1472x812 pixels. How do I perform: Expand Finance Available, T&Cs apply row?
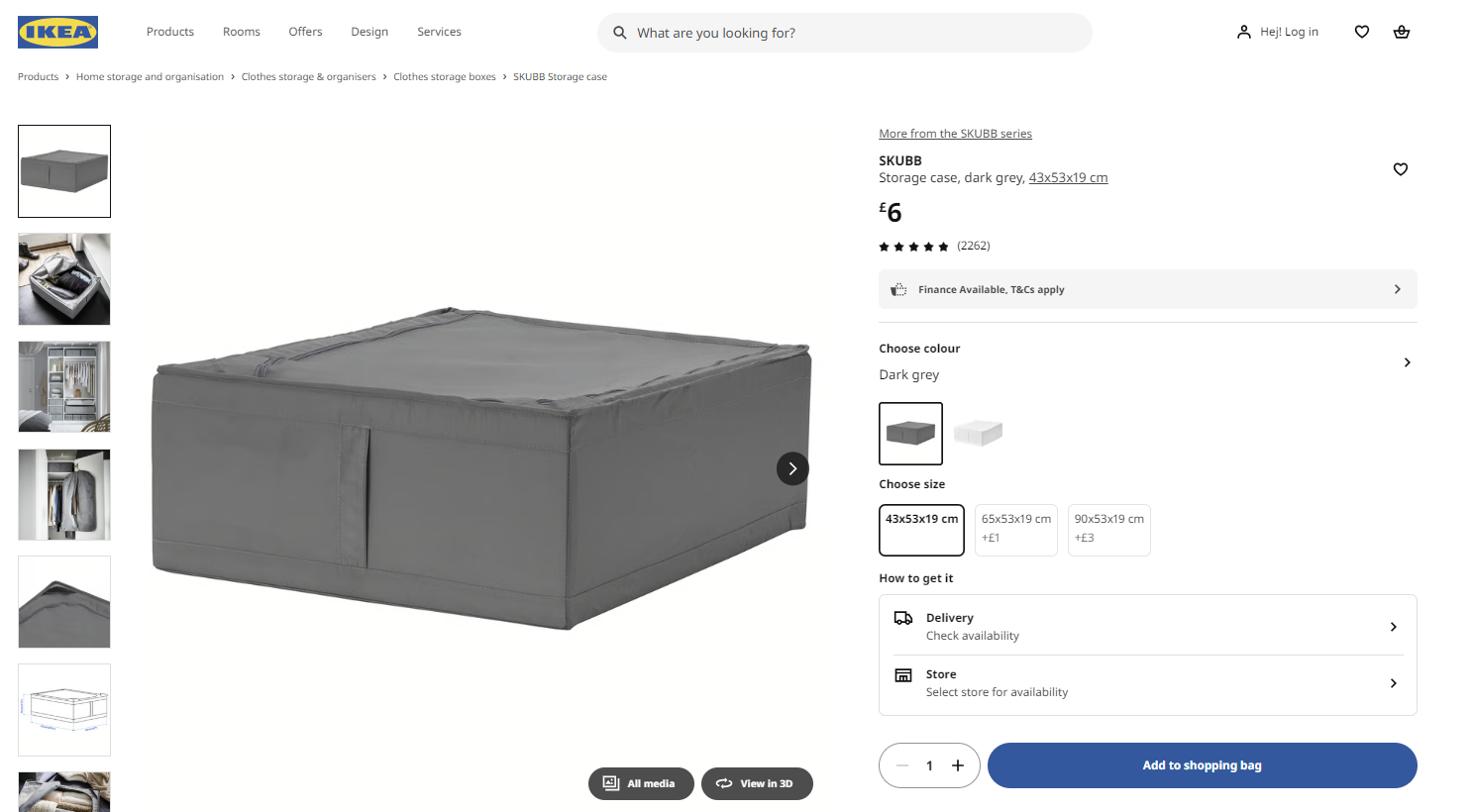1148,289
